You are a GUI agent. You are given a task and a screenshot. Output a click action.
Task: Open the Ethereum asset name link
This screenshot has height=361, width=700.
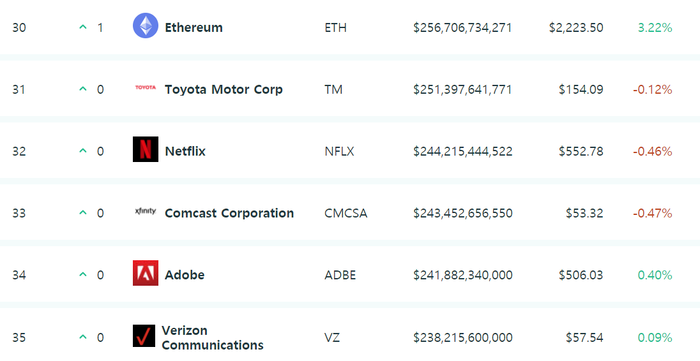[x=194, y=28]
